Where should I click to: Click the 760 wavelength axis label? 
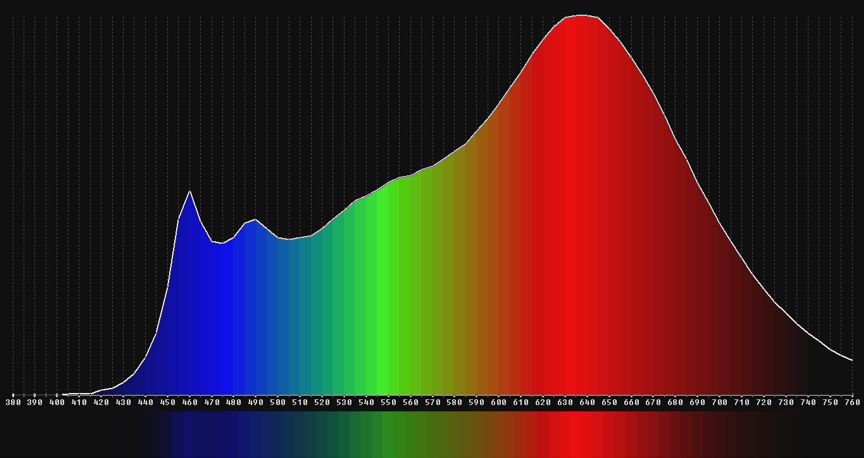coord(851,402)
